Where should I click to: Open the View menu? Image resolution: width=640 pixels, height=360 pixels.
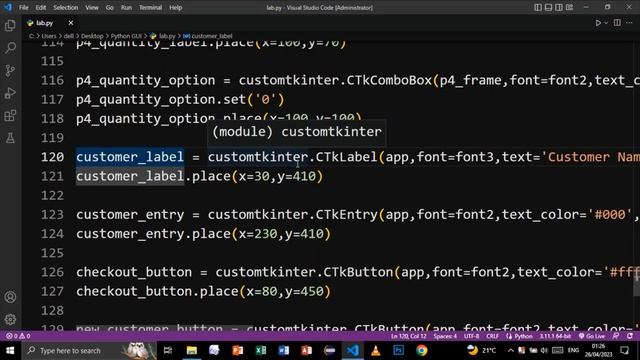click(x=92, y=7)
